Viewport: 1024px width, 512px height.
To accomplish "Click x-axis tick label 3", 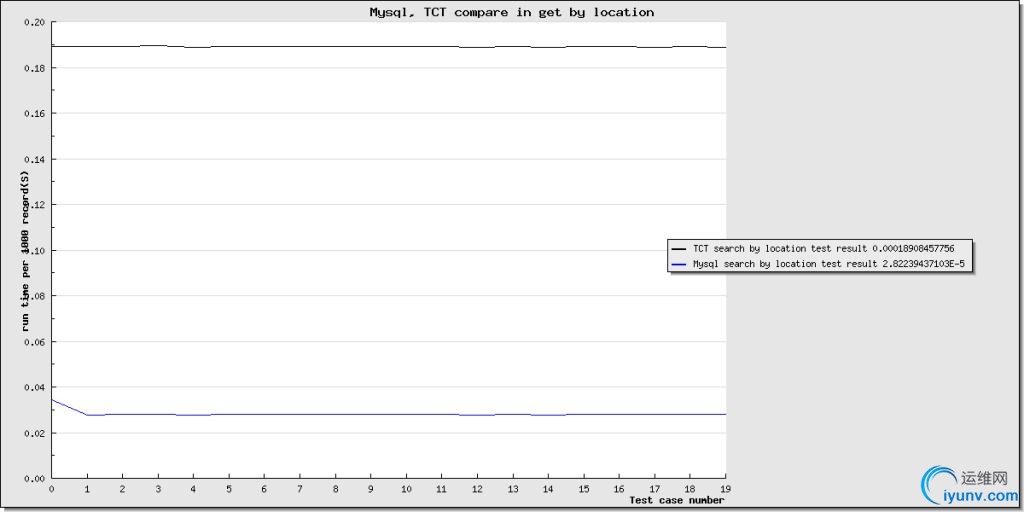I will click(158, 488).
